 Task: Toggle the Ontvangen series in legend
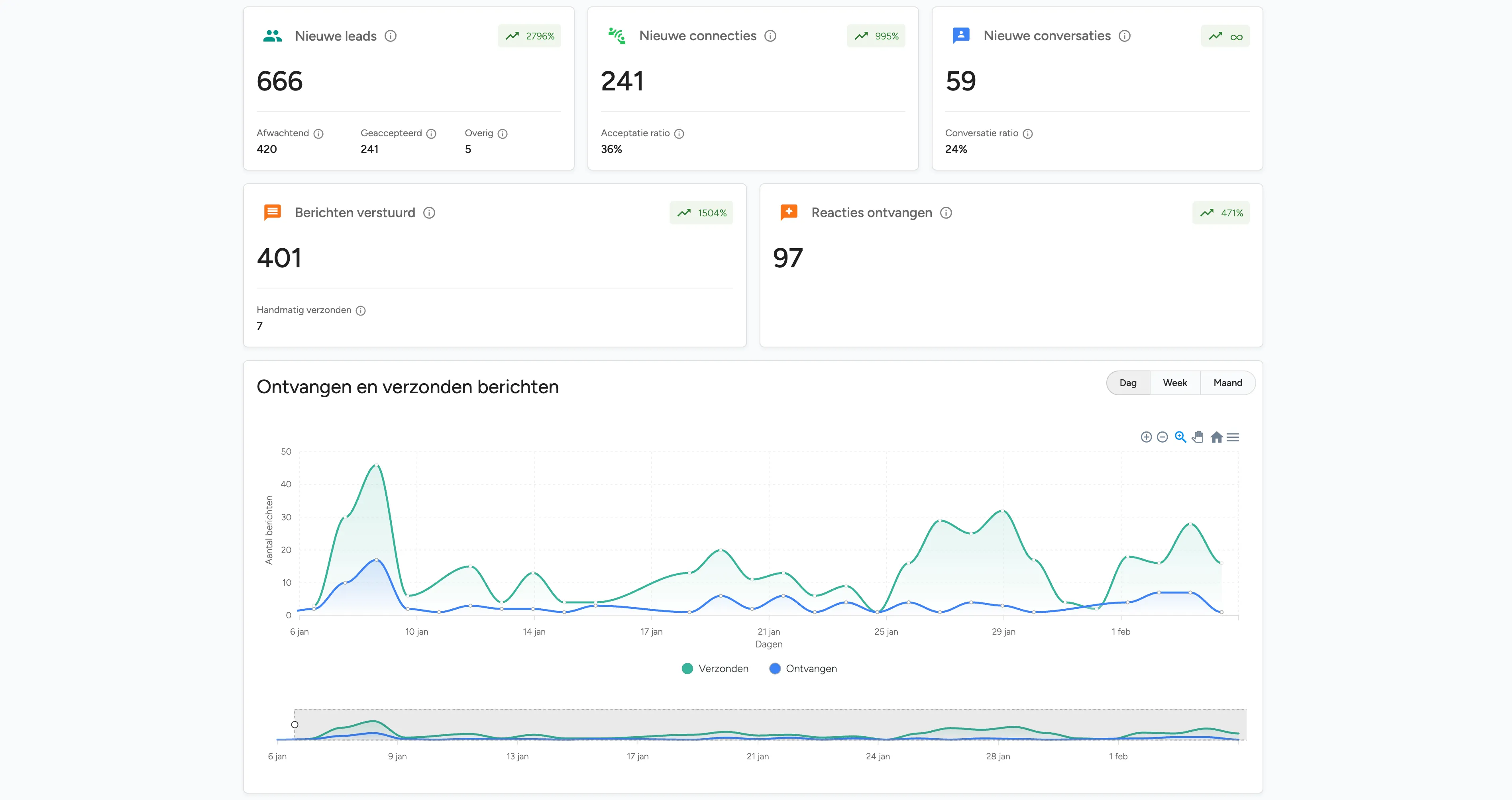[x=803, y=669]
